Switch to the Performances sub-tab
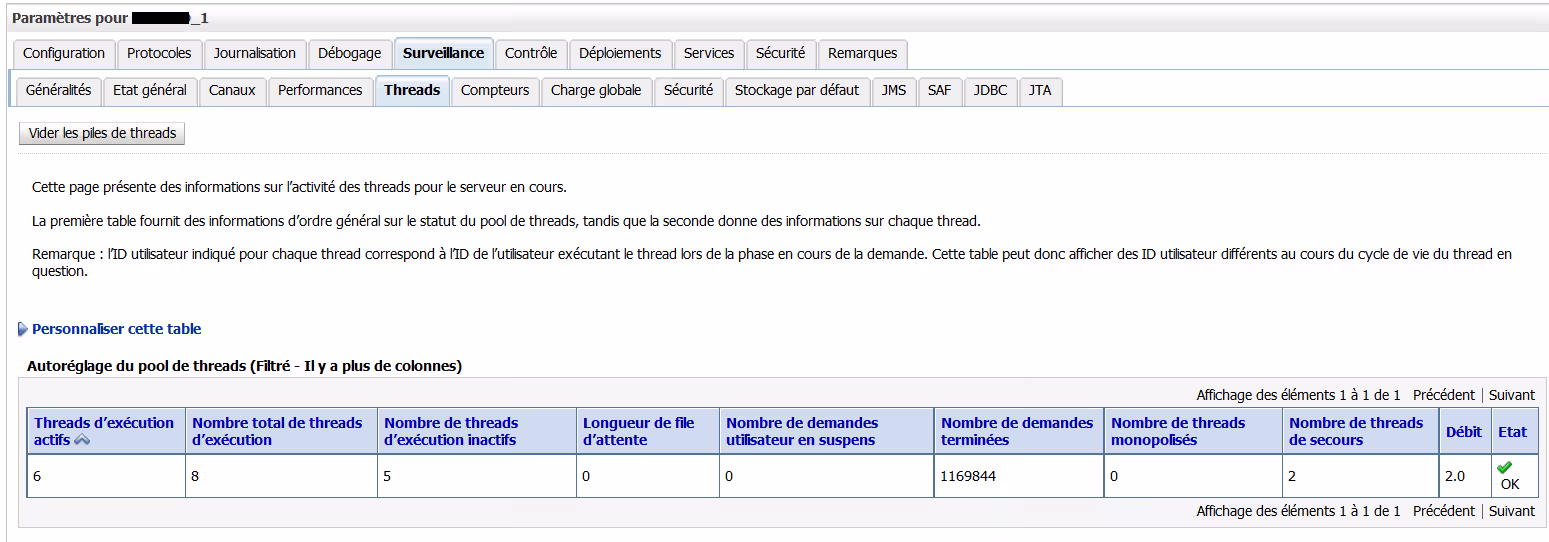This screenshot has height=542, width=1549. pos(320,91)
